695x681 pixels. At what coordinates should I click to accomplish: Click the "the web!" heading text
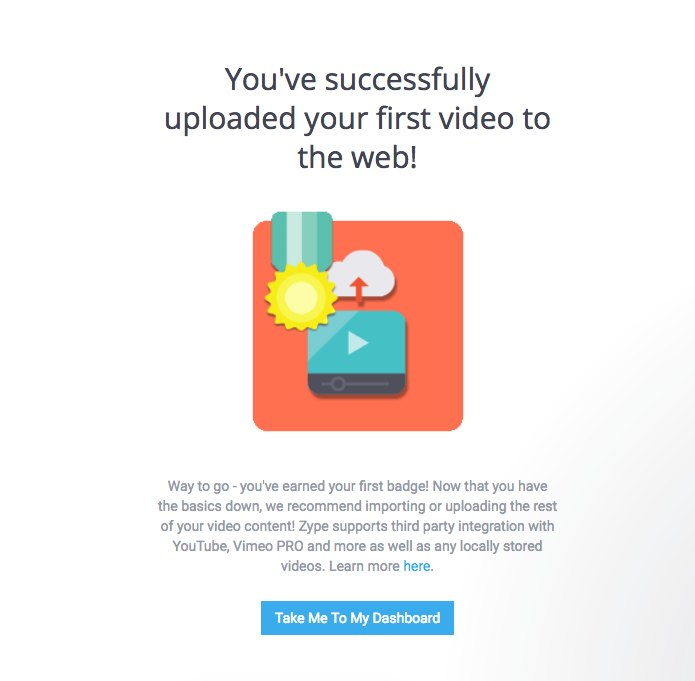coord(357,157)
